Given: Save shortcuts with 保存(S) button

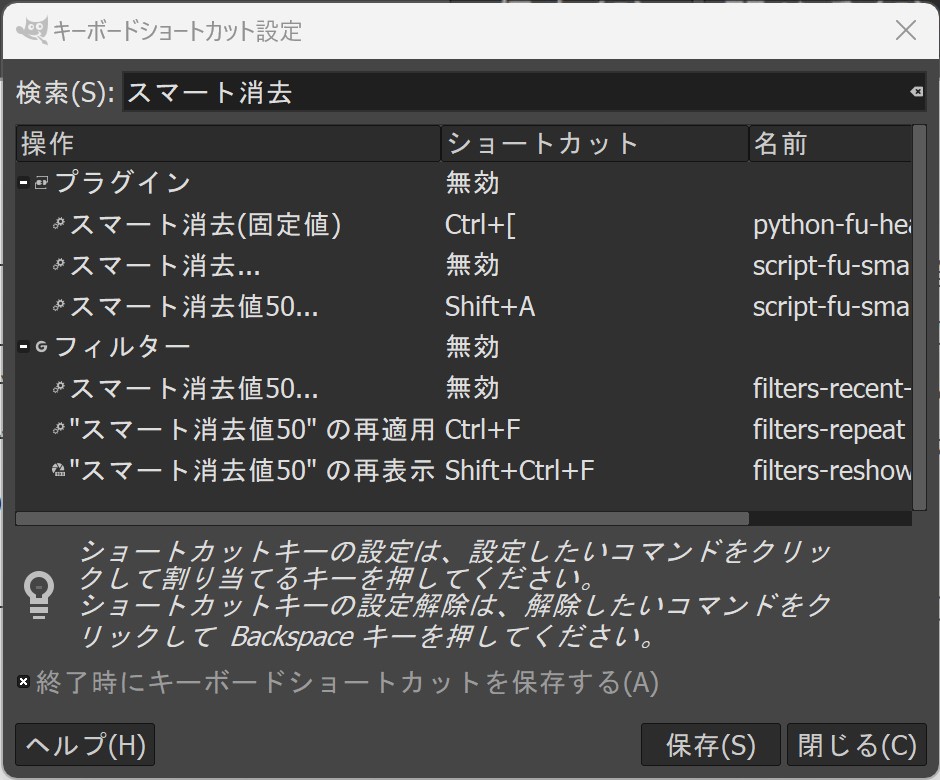Looking at the screenshot, I should [x=710, y=745].
